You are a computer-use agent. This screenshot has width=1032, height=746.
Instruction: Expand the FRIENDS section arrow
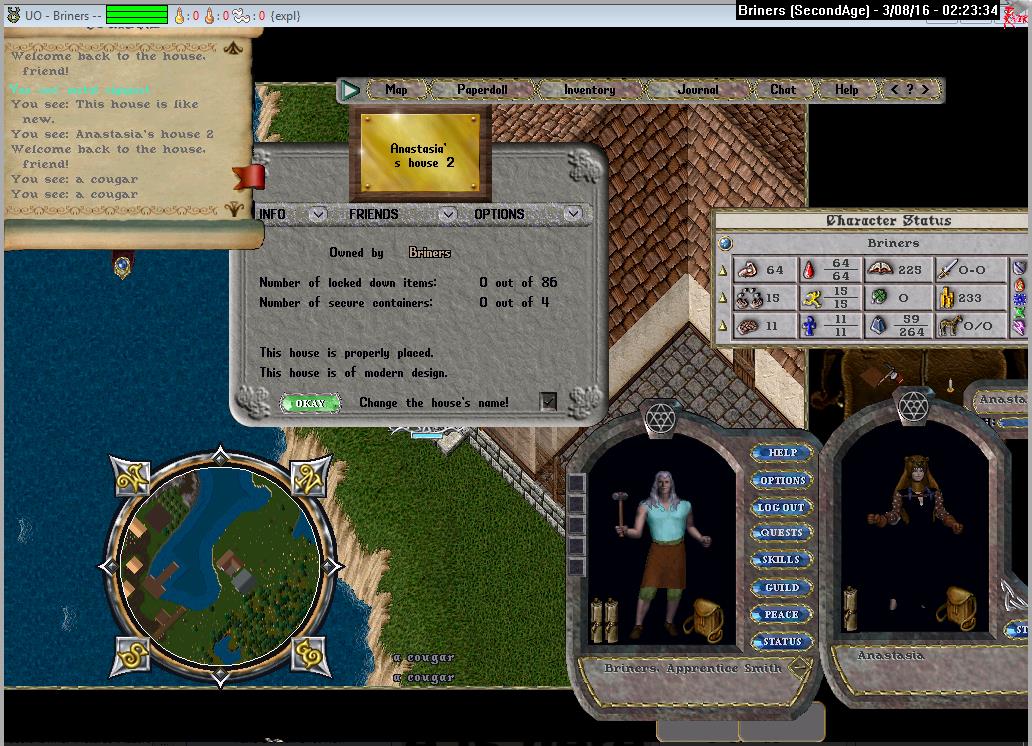(448, 214)
